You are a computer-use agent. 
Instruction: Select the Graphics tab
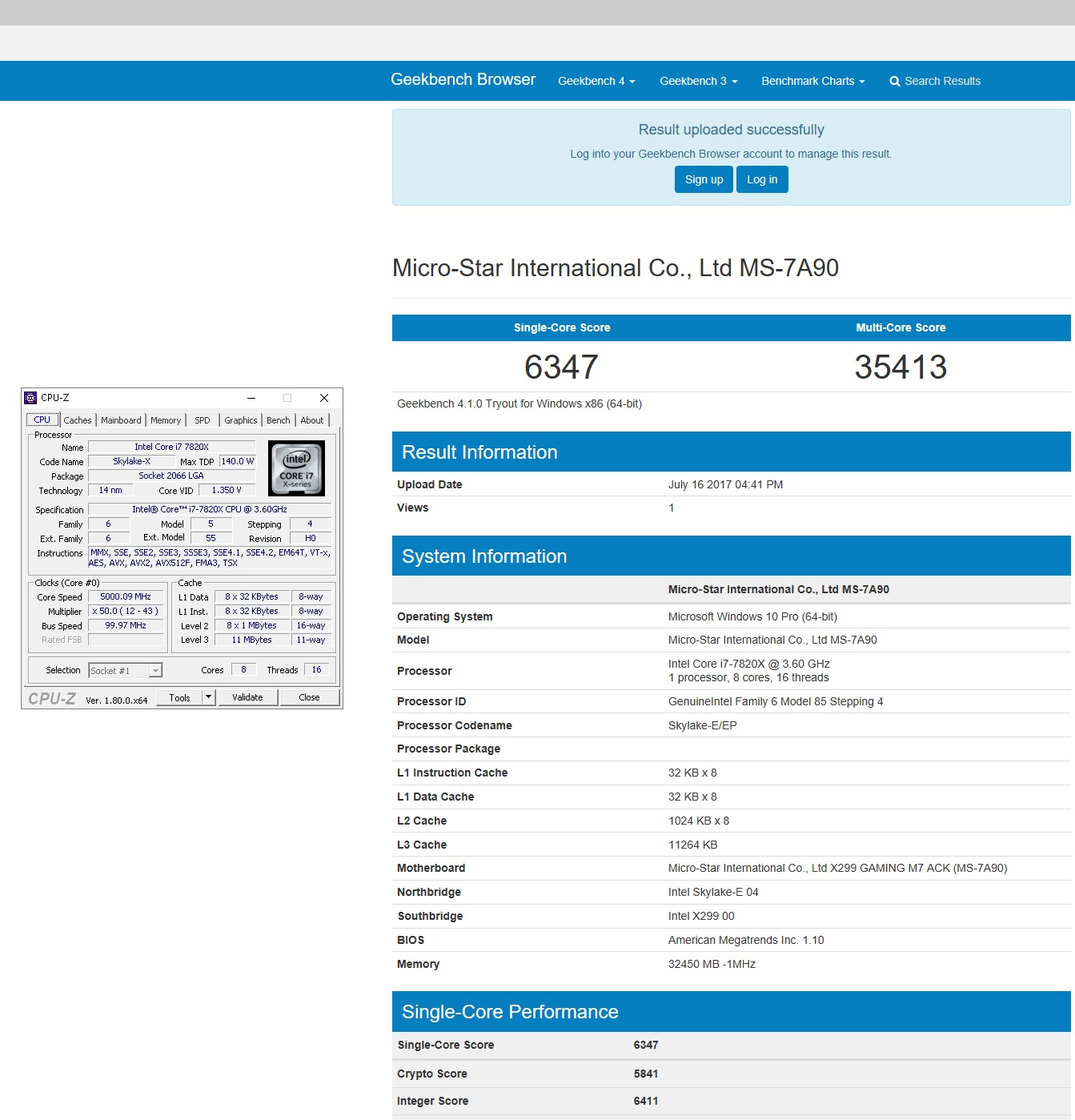click(240, 420)
